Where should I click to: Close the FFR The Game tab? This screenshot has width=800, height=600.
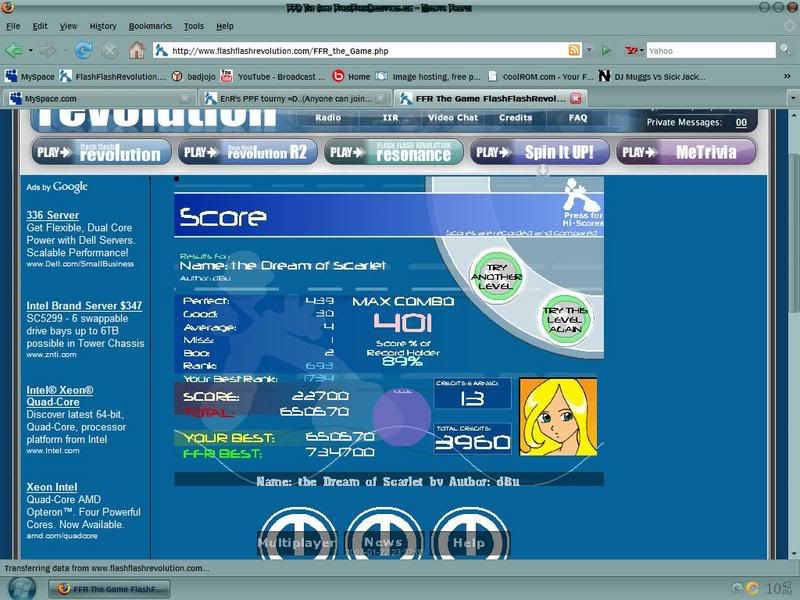(575, 98)
